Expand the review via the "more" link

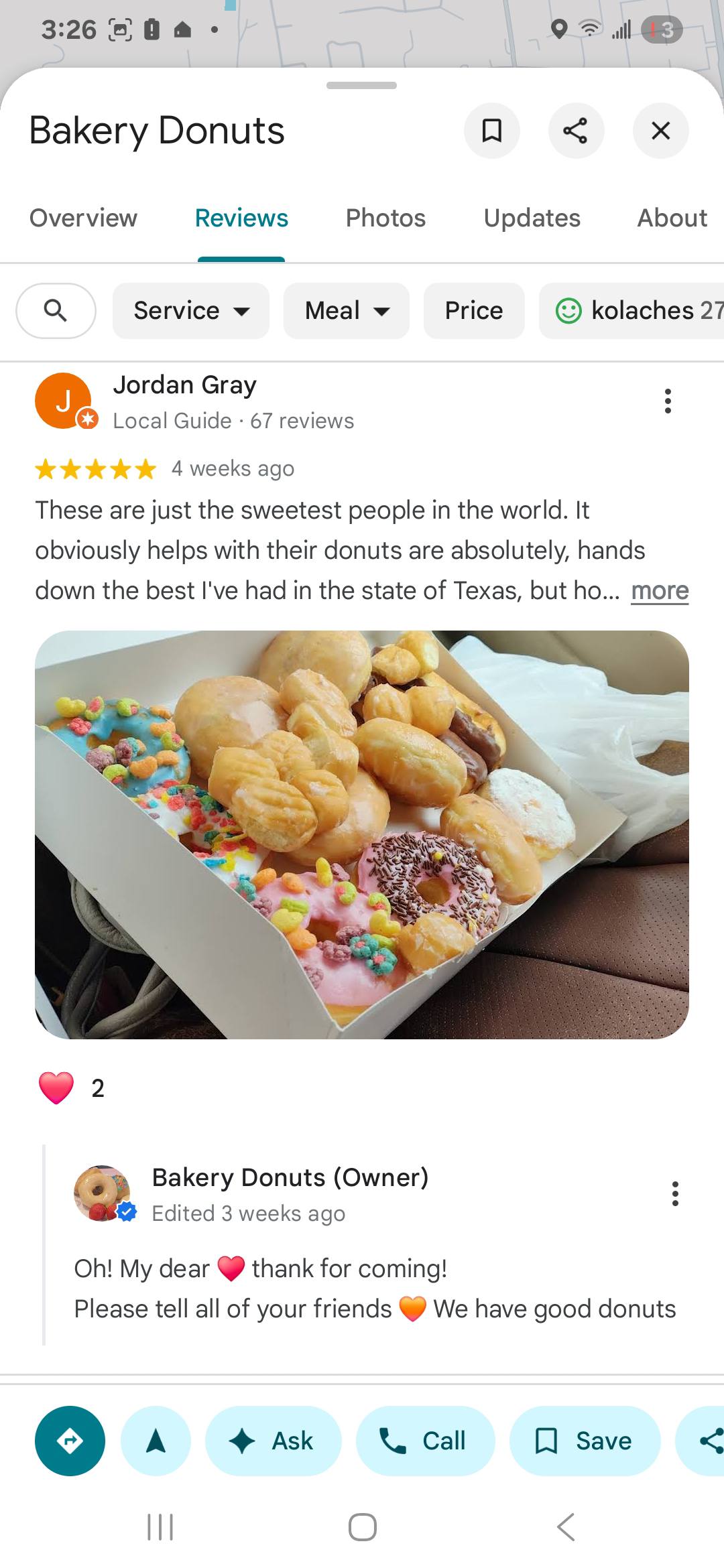[x=660, y=590]
